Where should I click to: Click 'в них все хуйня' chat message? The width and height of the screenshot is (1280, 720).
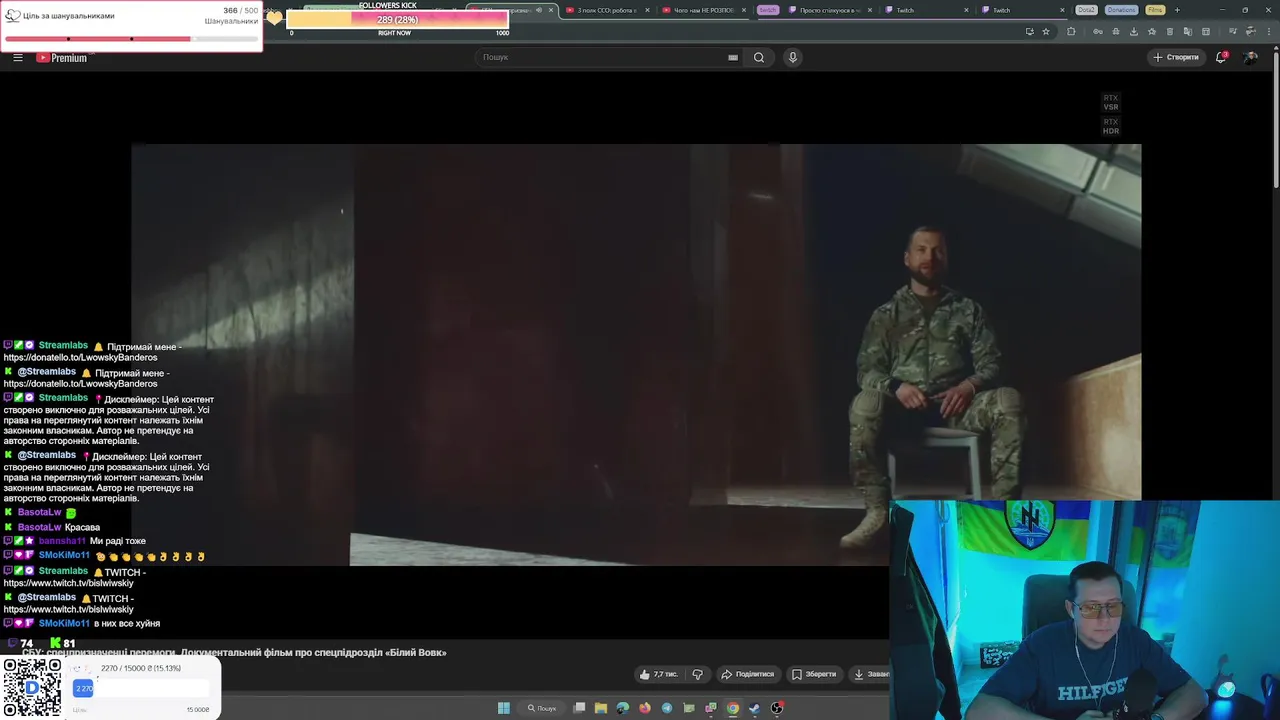tap(82, 623)
